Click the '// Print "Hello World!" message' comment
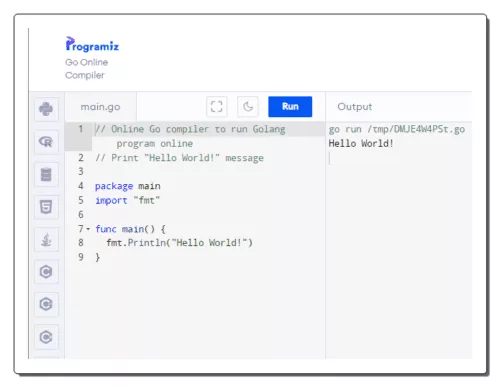Viewport: 500px width, 387px height. click(x=179, y=158)
